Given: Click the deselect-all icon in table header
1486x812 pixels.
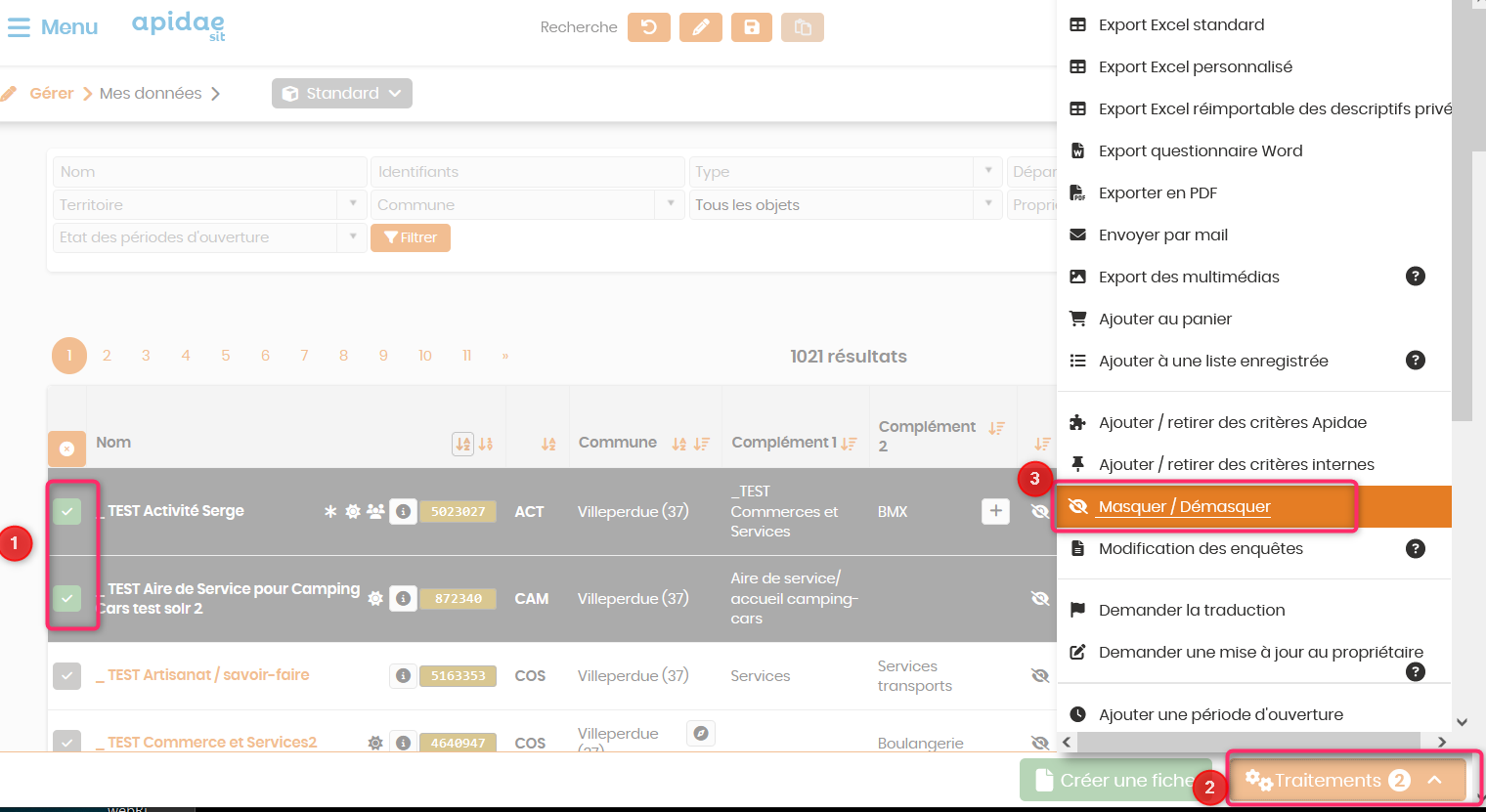Looking at the screenshot, I should click(x=66, y=449).
